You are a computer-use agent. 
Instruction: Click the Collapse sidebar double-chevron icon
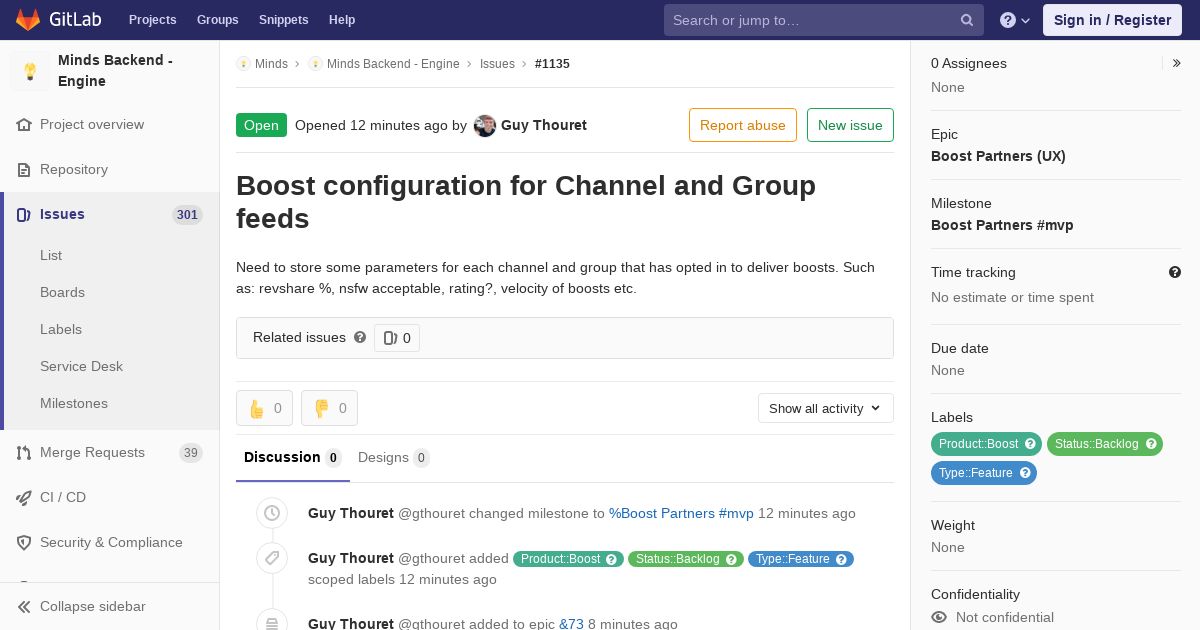[x=24, y=607]
